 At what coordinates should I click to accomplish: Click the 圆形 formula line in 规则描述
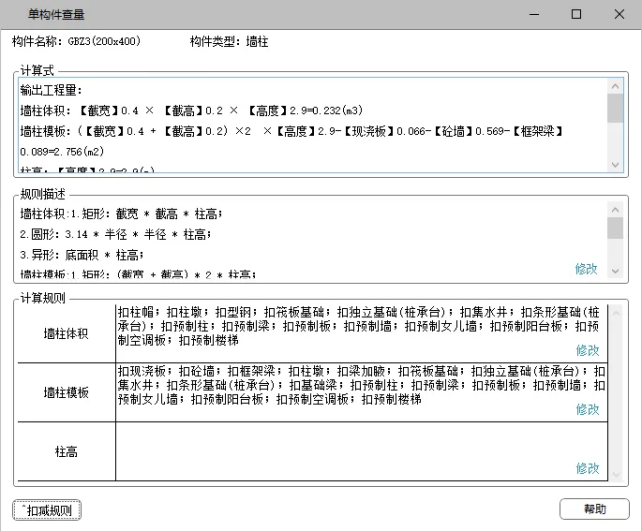click(x=121, y=234)
